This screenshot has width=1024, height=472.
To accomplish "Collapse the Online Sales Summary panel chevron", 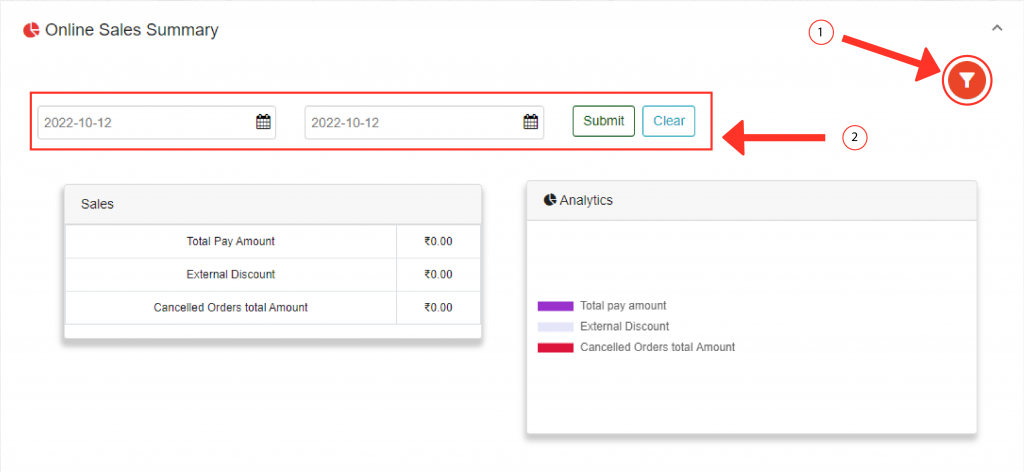I will (996, 28).
